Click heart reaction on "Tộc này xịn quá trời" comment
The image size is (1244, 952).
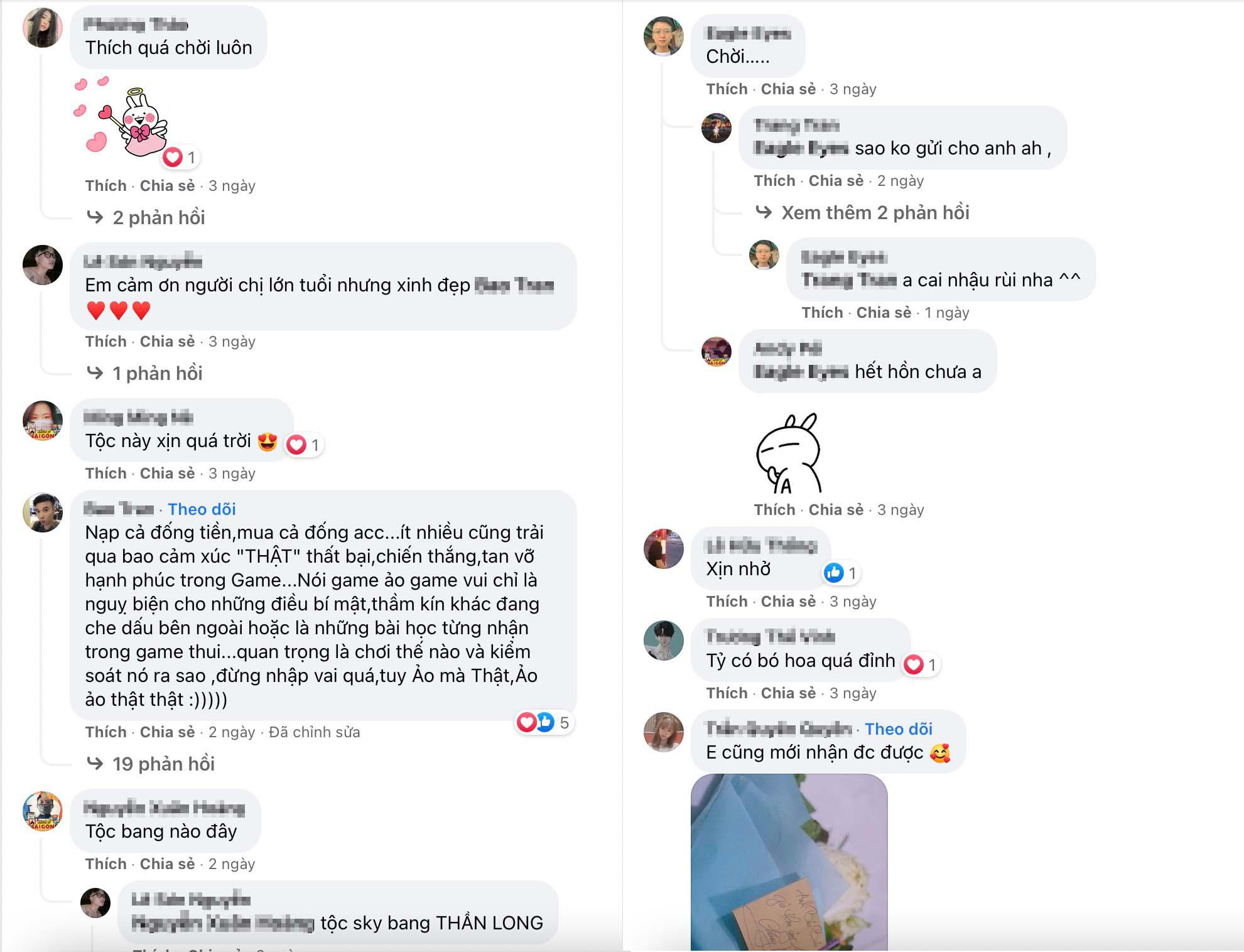coord(296,445)
